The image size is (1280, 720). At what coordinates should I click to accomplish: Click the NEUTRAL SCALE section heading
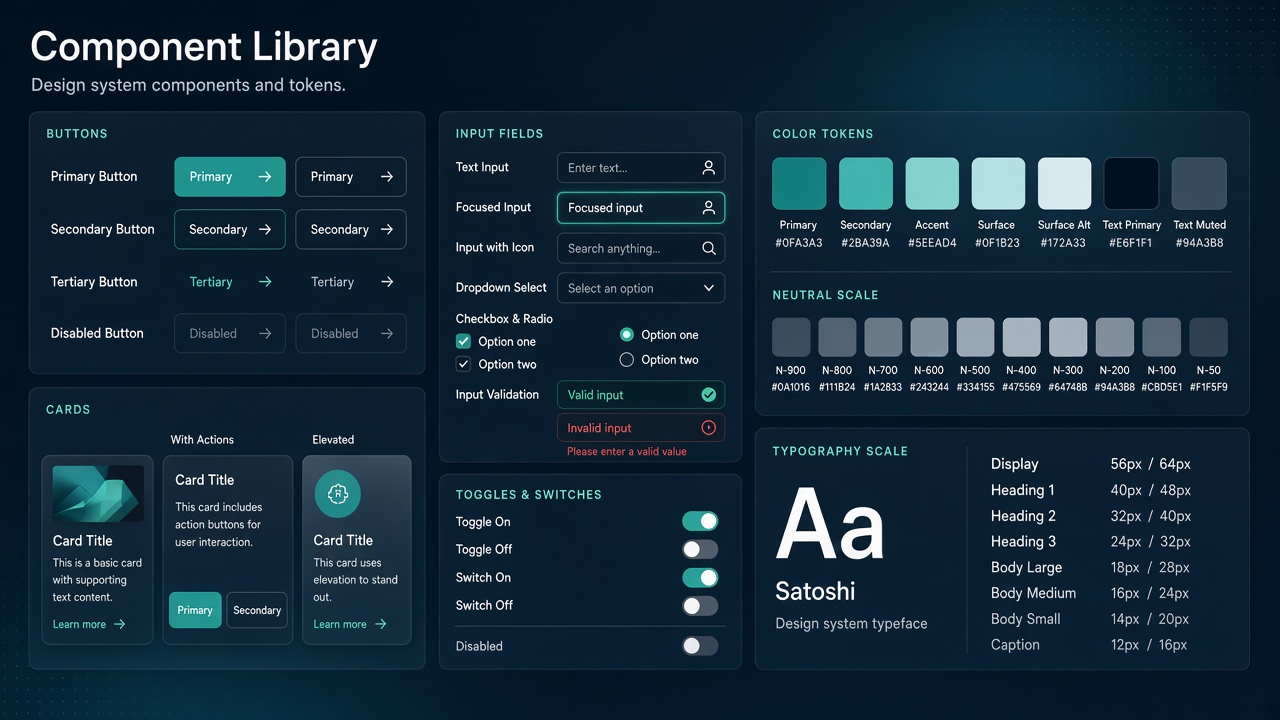[x=825, y=295]
